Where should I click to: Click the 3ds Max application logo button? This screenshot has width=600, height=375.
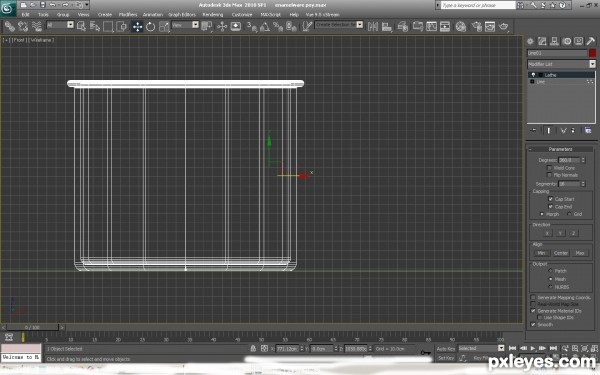8,8
